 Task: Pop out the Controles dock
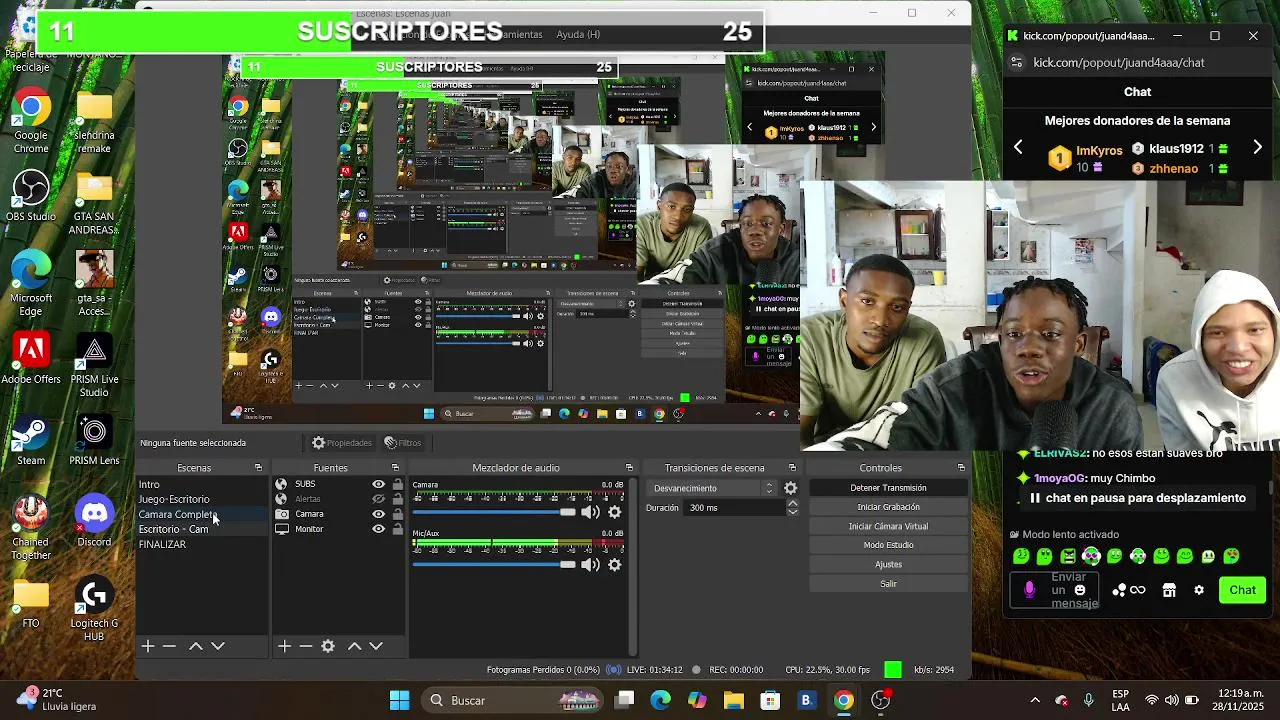point(961,468)
